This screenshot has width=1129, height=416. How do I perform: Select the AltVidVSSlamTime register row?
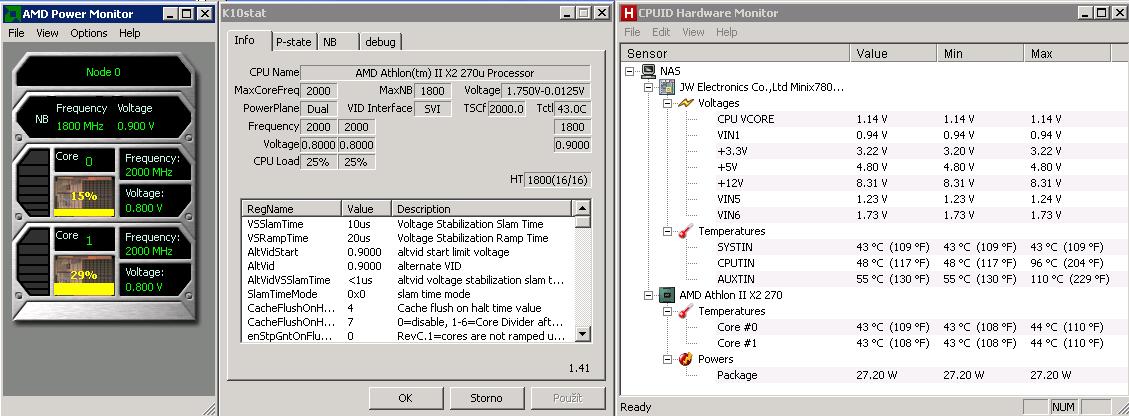408,280
